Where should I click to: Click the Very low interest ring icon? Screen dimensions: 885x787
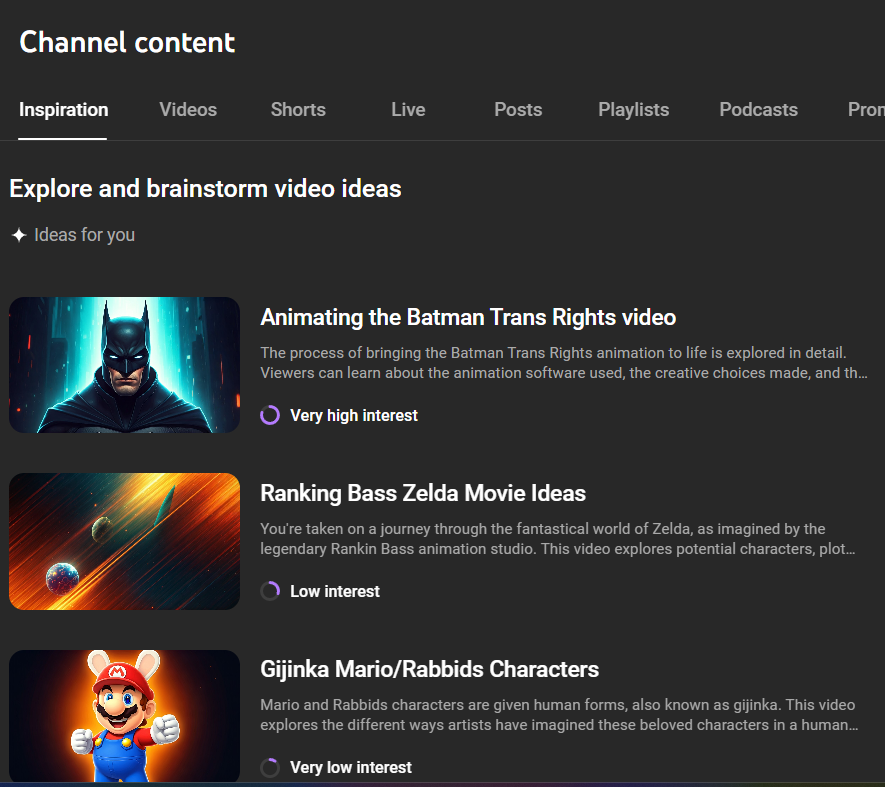(270, 767)
